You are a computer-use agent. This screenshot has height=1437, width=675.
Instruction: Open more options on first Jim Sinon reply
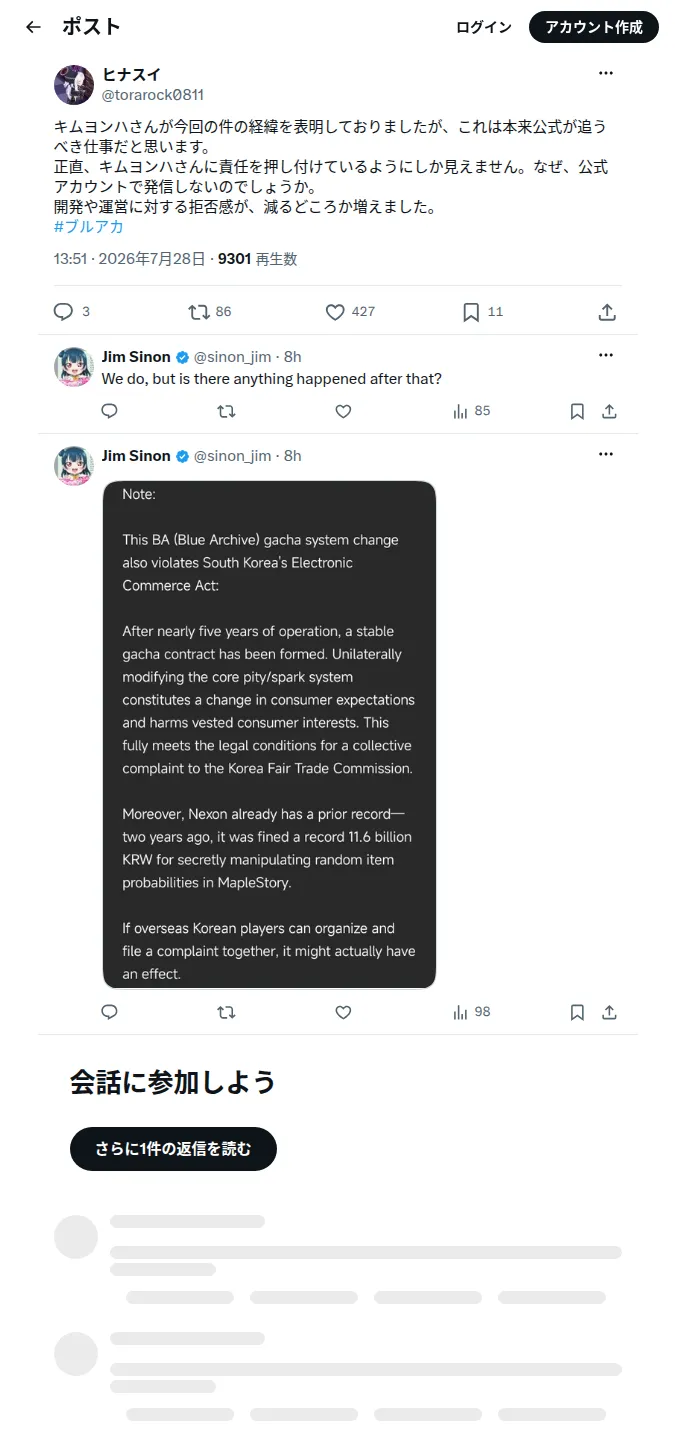point(606,355)
